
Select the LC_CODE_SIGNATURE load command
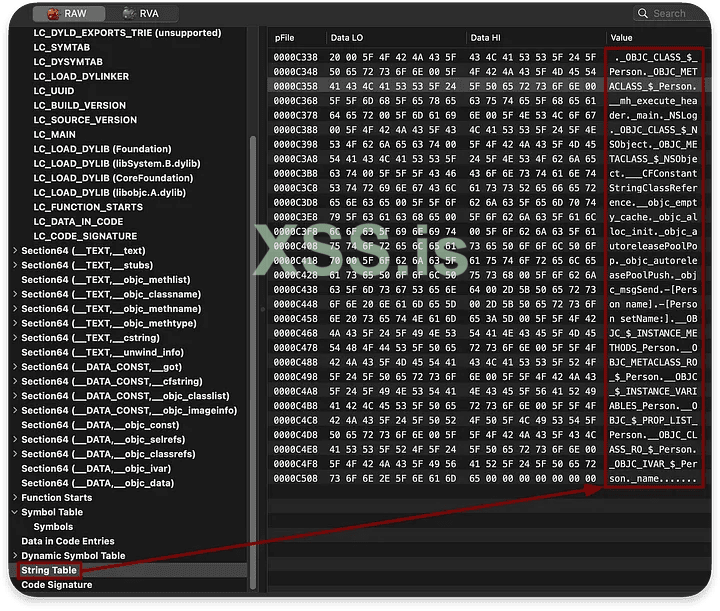coord(85,236)
